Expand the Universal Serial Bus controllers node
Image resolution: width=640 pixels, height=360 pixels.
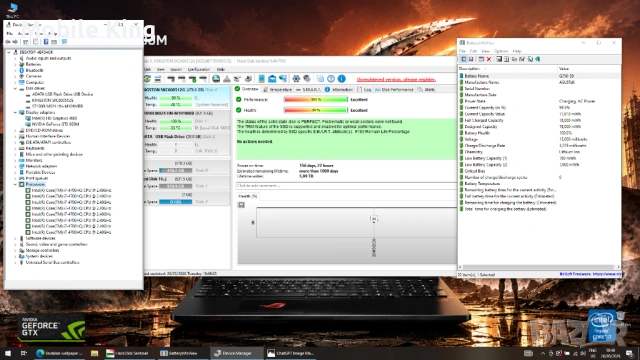16,262
